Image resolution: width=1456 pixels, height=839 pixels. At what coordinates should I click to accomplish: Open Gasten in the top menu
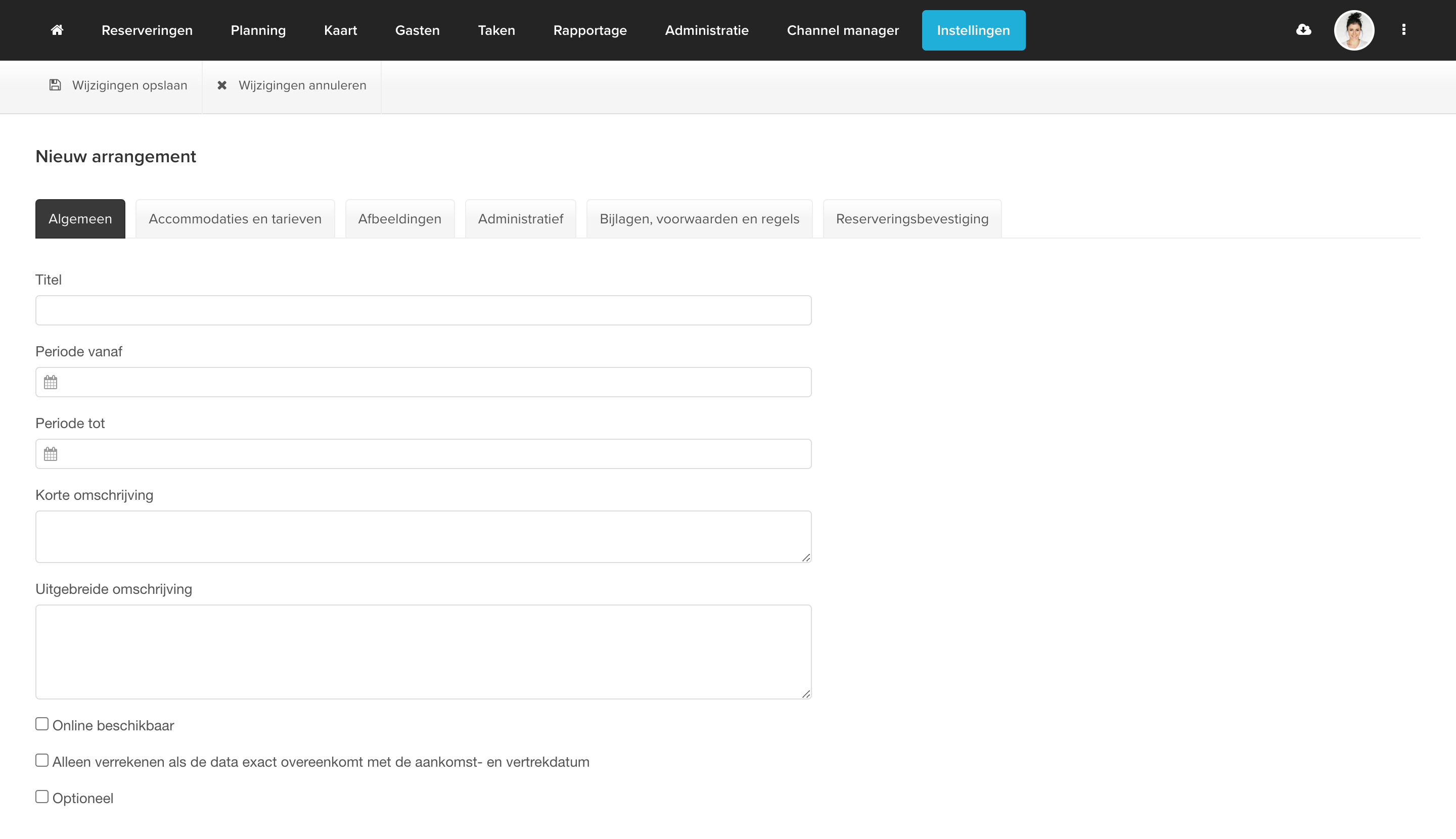417,30
